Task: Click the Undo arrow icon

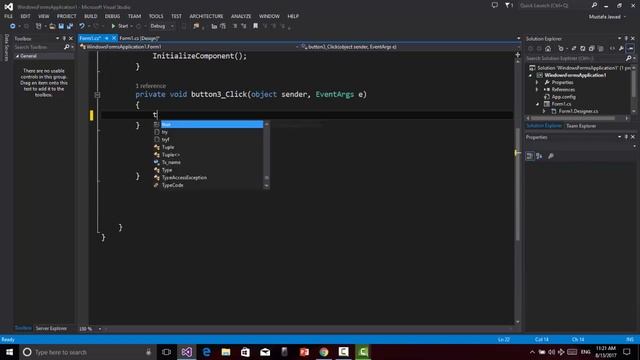Action: [x=82, y=26]
